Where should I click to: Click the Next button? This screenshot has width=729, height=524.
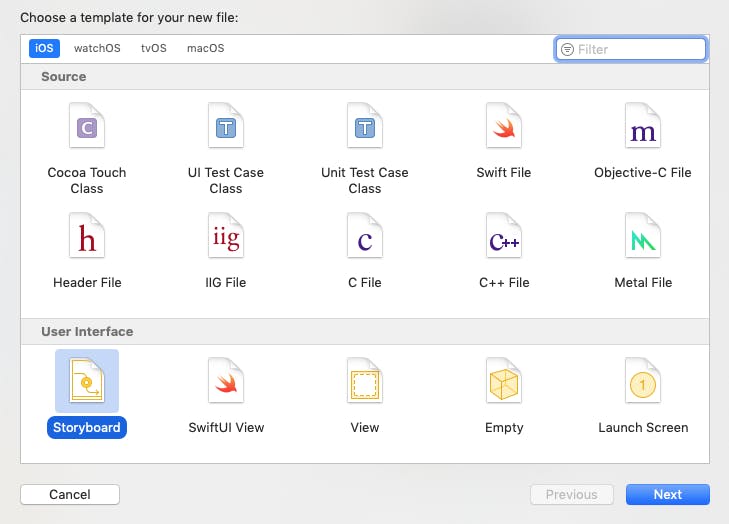(668, 494)
